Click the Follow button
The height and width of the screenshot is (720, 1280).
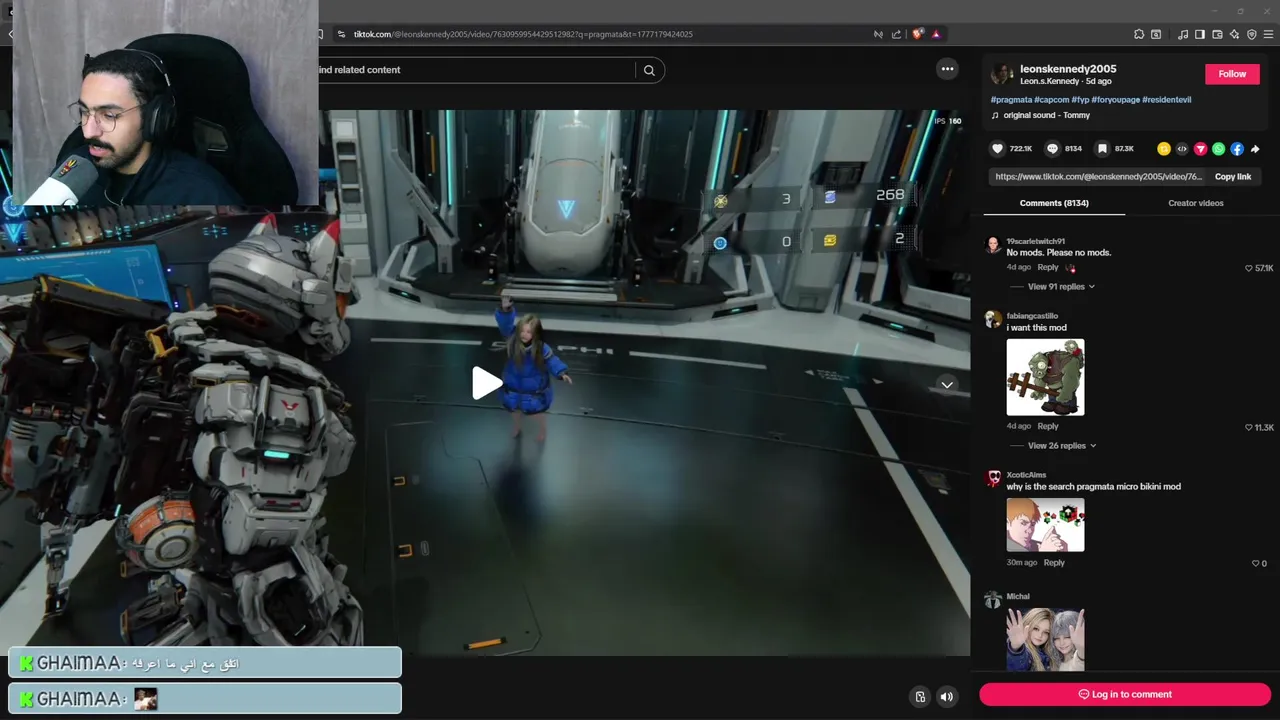point(1232,74)
